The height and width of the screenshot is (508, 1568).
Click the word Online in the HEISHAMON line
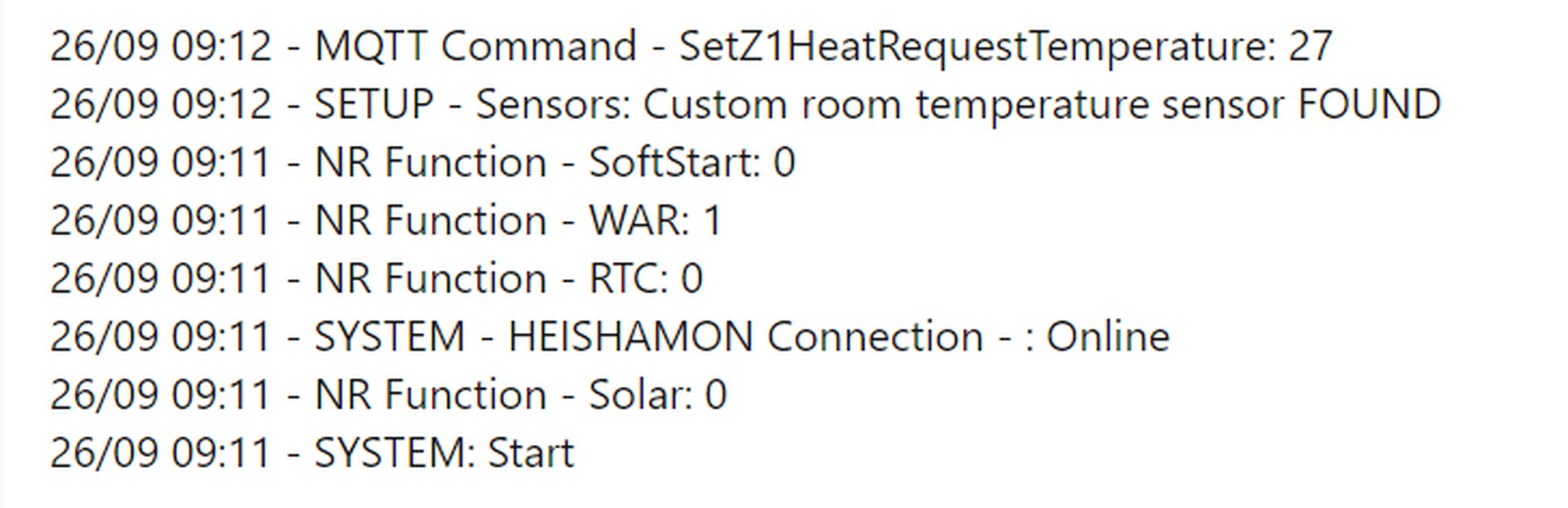click(x=1108, y=337)
